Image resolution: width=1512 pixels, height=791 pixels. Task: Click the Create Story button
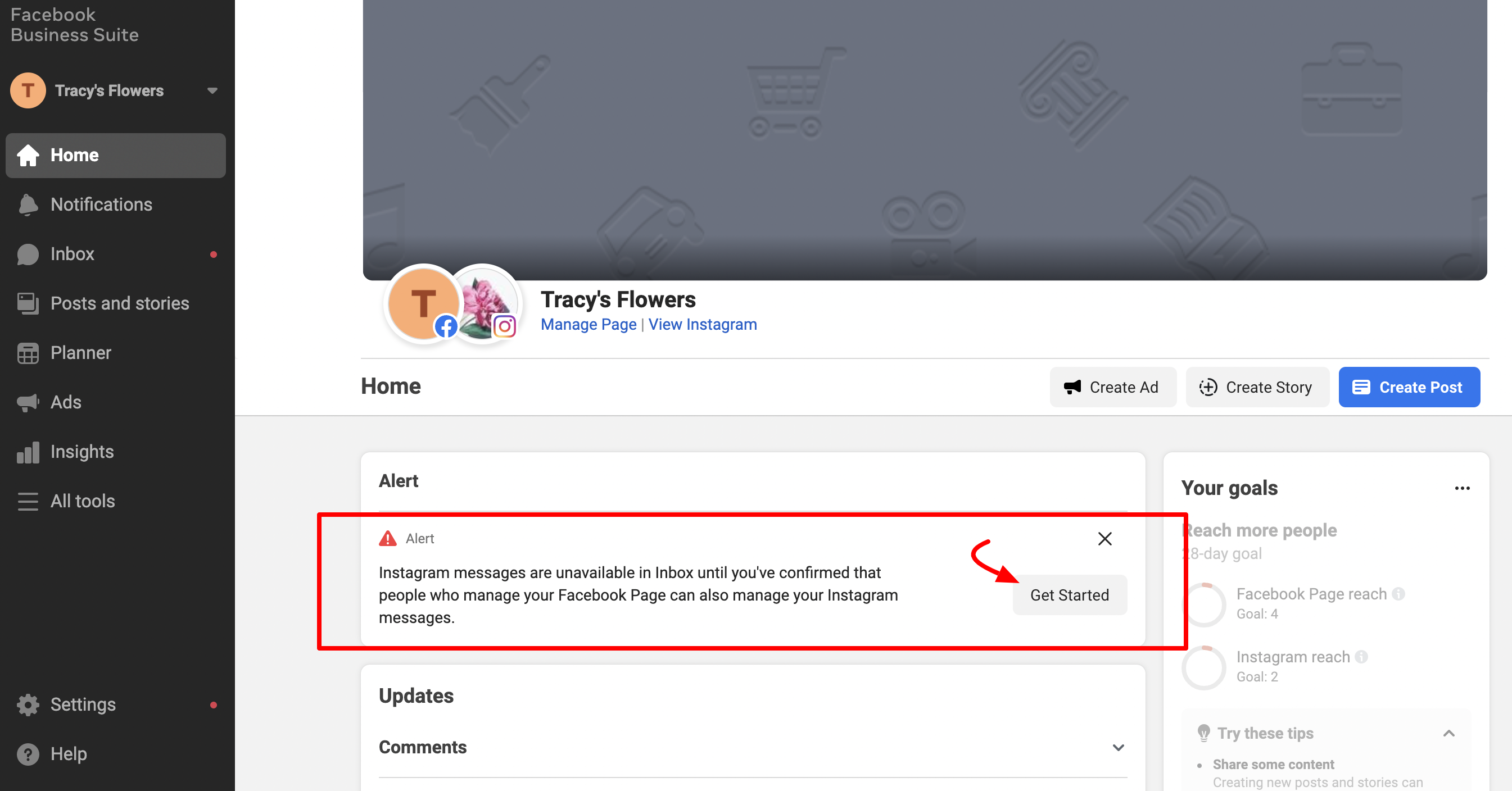tap(1257, 387)
